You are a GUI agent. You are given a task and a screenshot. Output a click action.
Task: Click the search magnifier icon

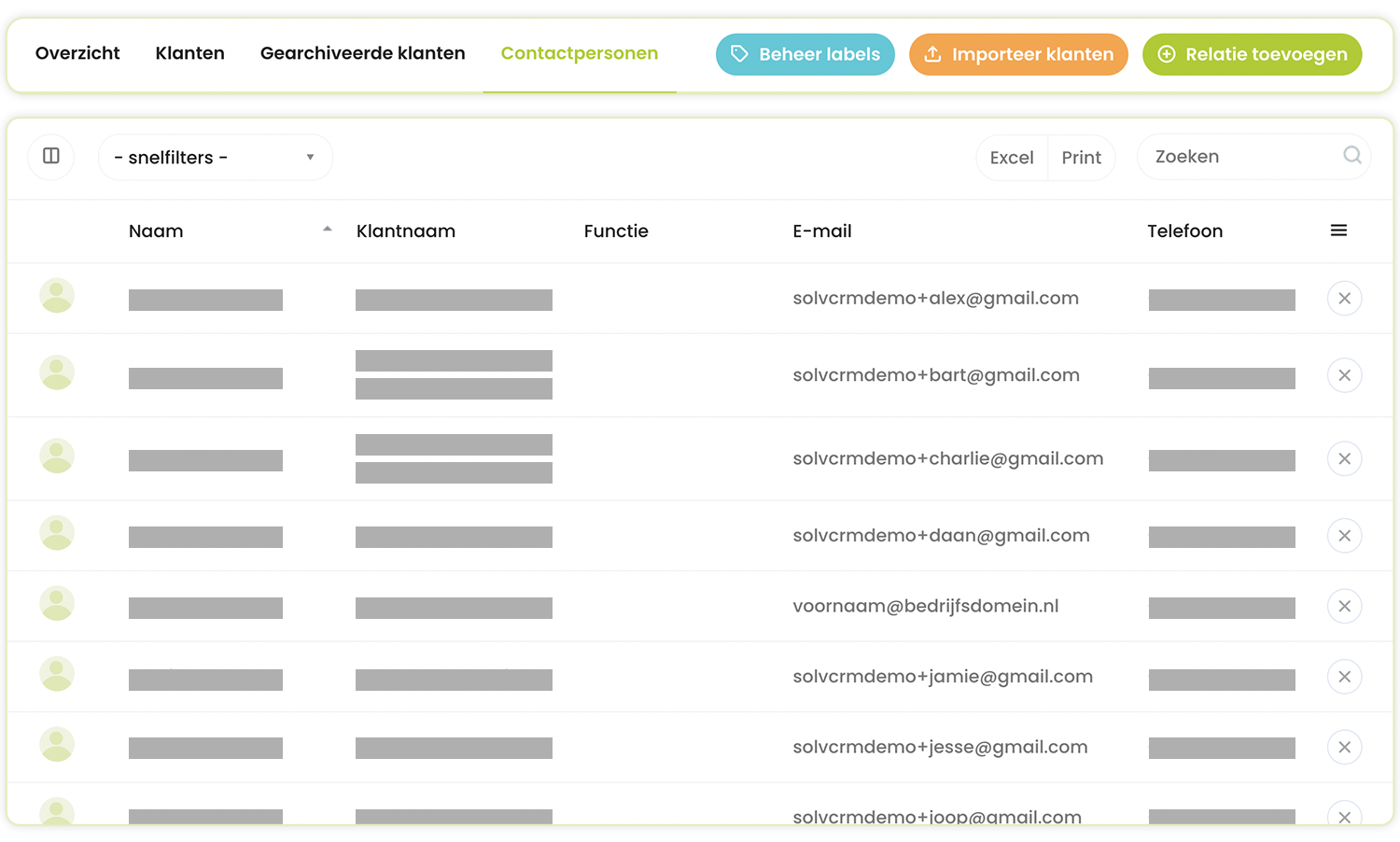(x=1351, y=156)
